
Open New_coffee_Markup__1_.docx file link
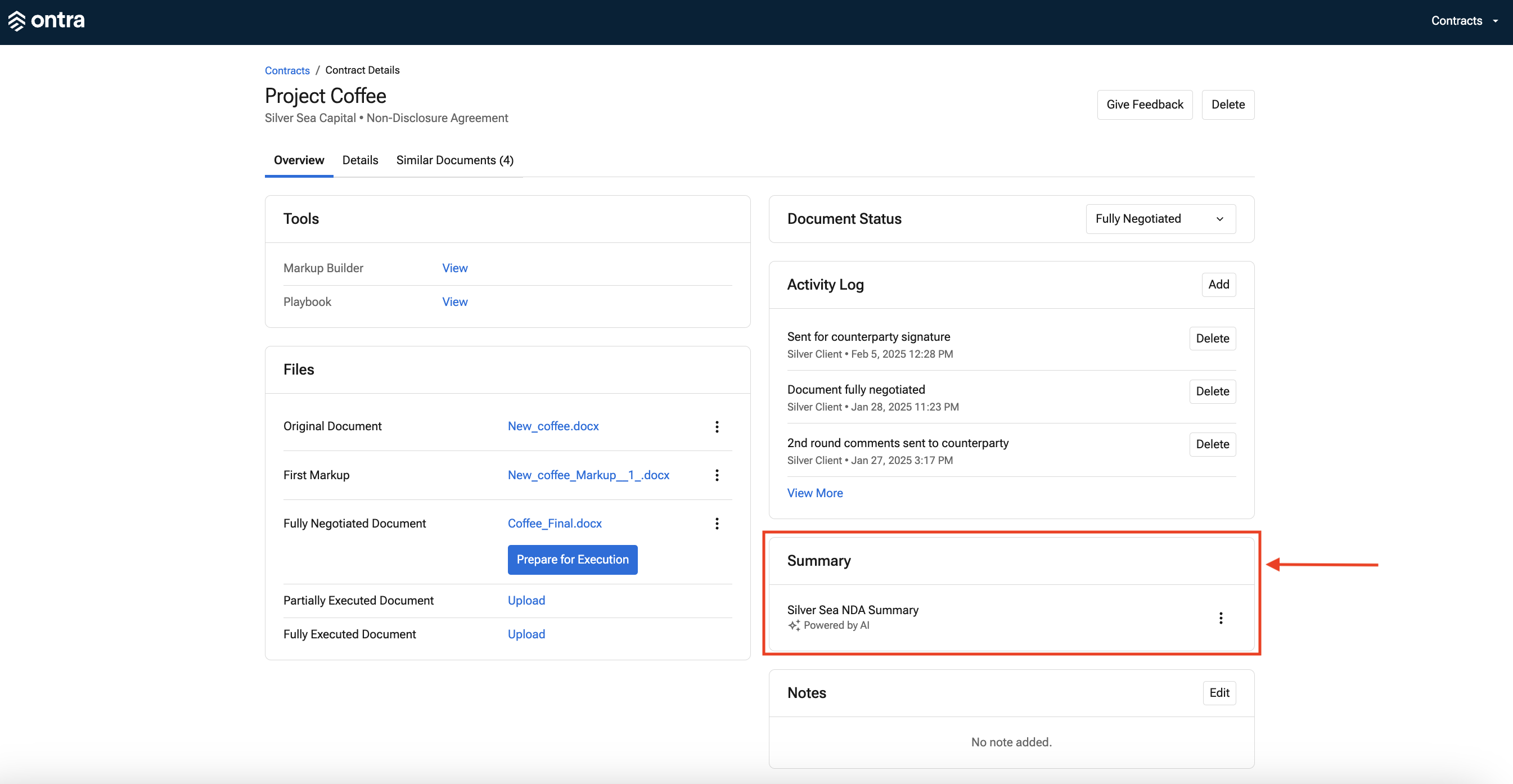click(588, 475)
